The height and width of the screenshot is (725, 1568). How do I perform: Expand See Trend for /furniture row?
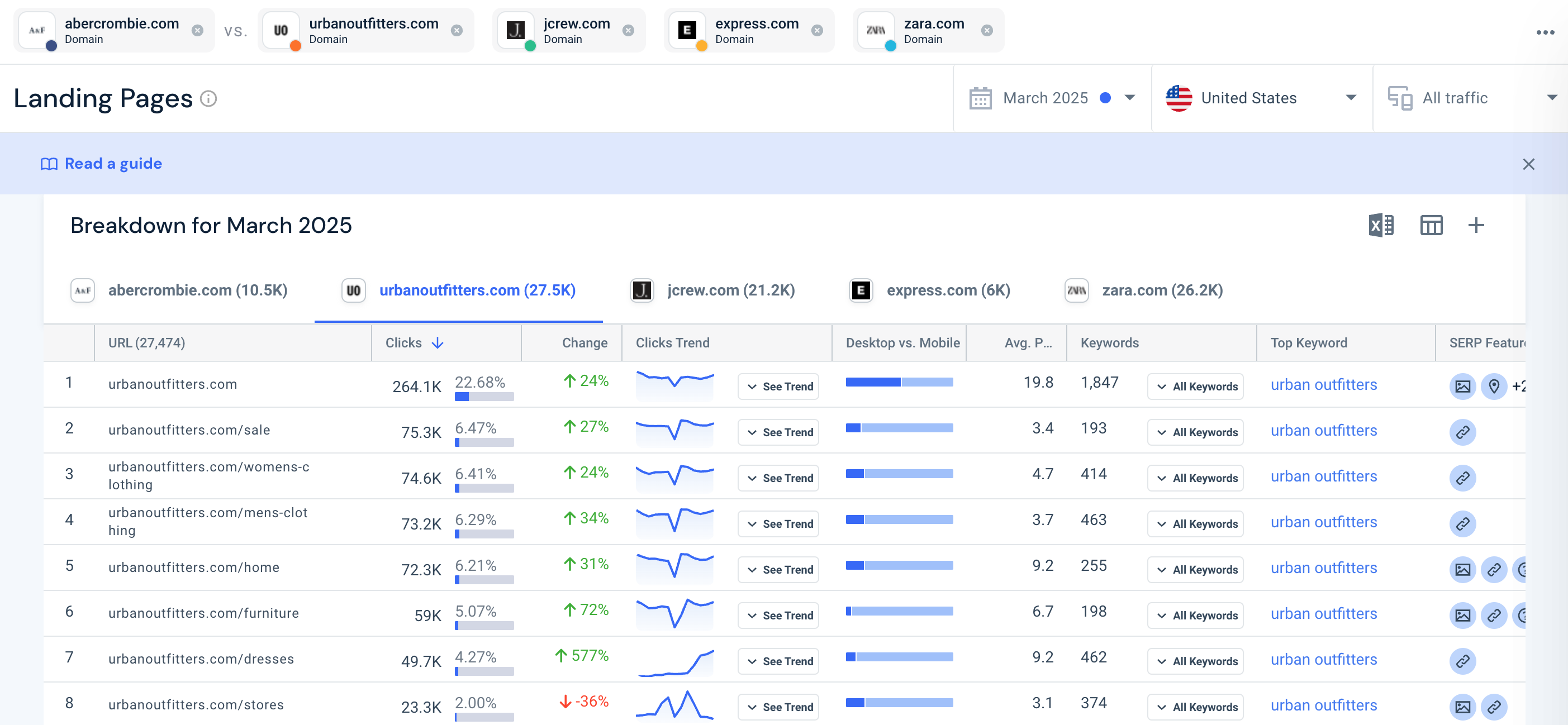click(x=778, y=616)
